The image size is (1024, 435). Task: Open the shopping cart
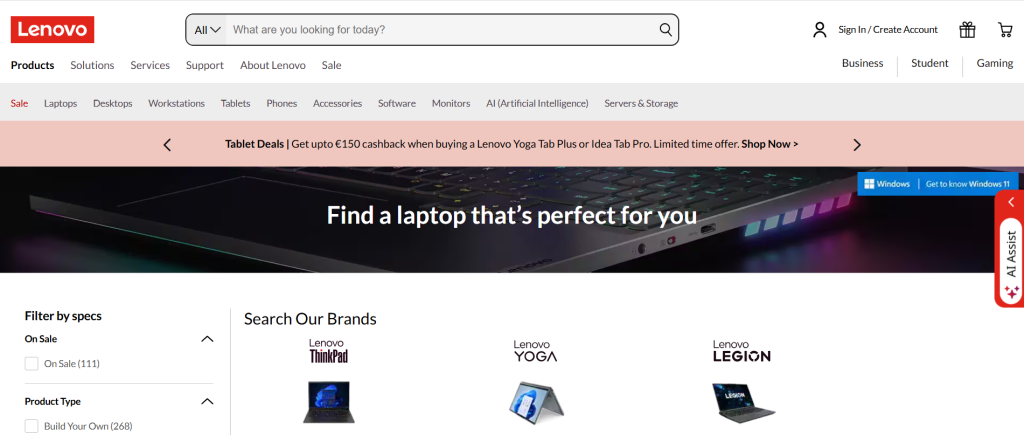point(1005,29)
